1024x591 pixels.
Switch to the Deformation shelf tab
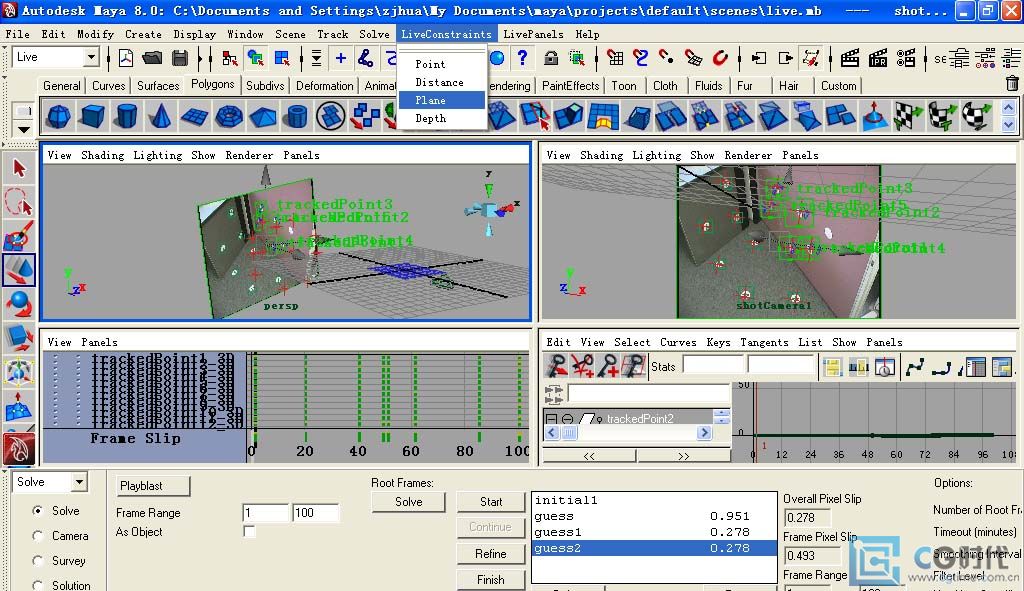(325, 86)
